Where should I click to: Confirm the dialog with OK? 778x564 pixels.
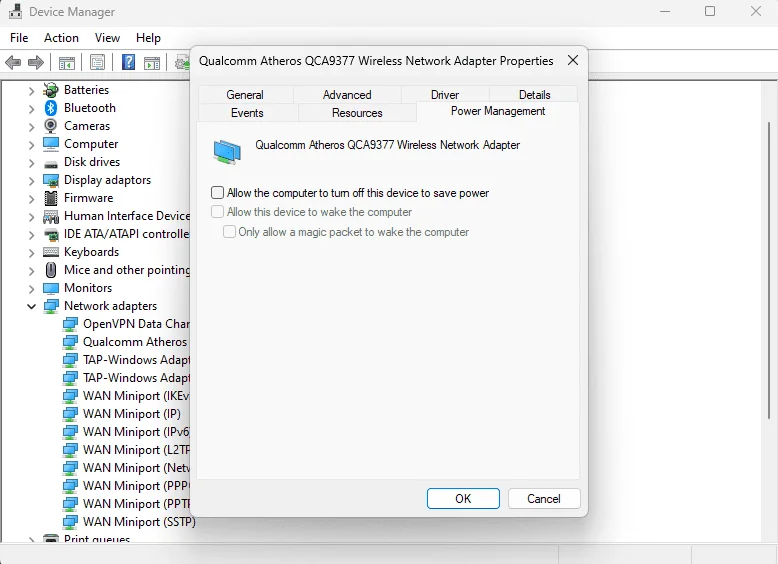463,499
